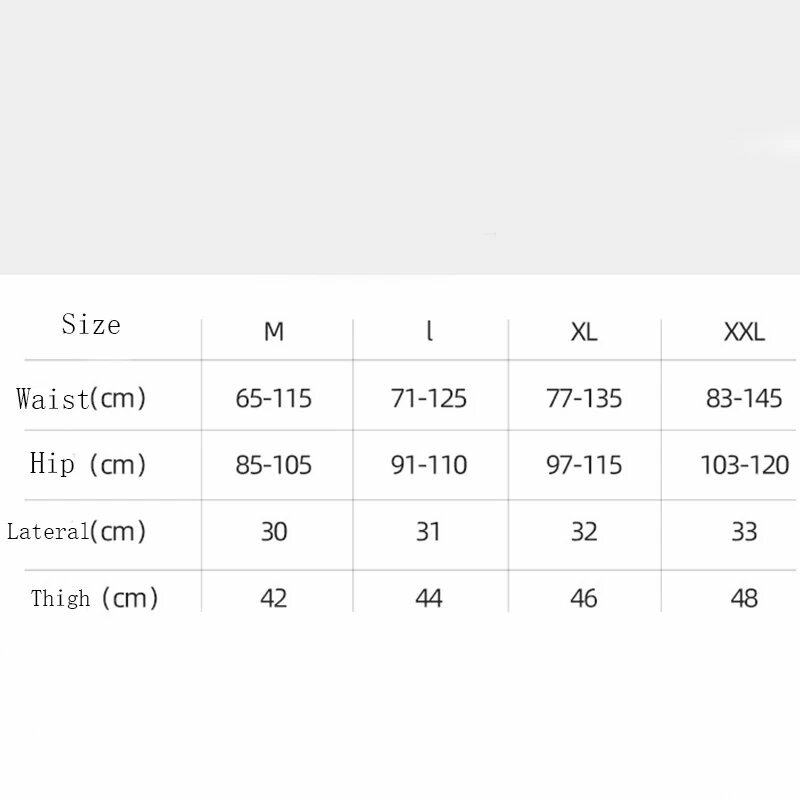Select the 83-145 waist value
The height and width of the screenshot is (800, 800).
coord(744,398)
